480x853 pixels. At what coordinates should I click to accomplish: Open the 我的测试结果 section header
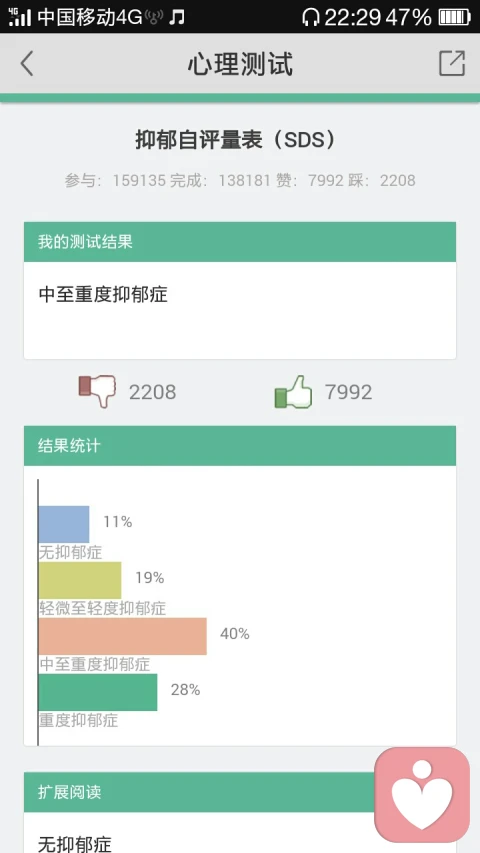coord(240,242)
